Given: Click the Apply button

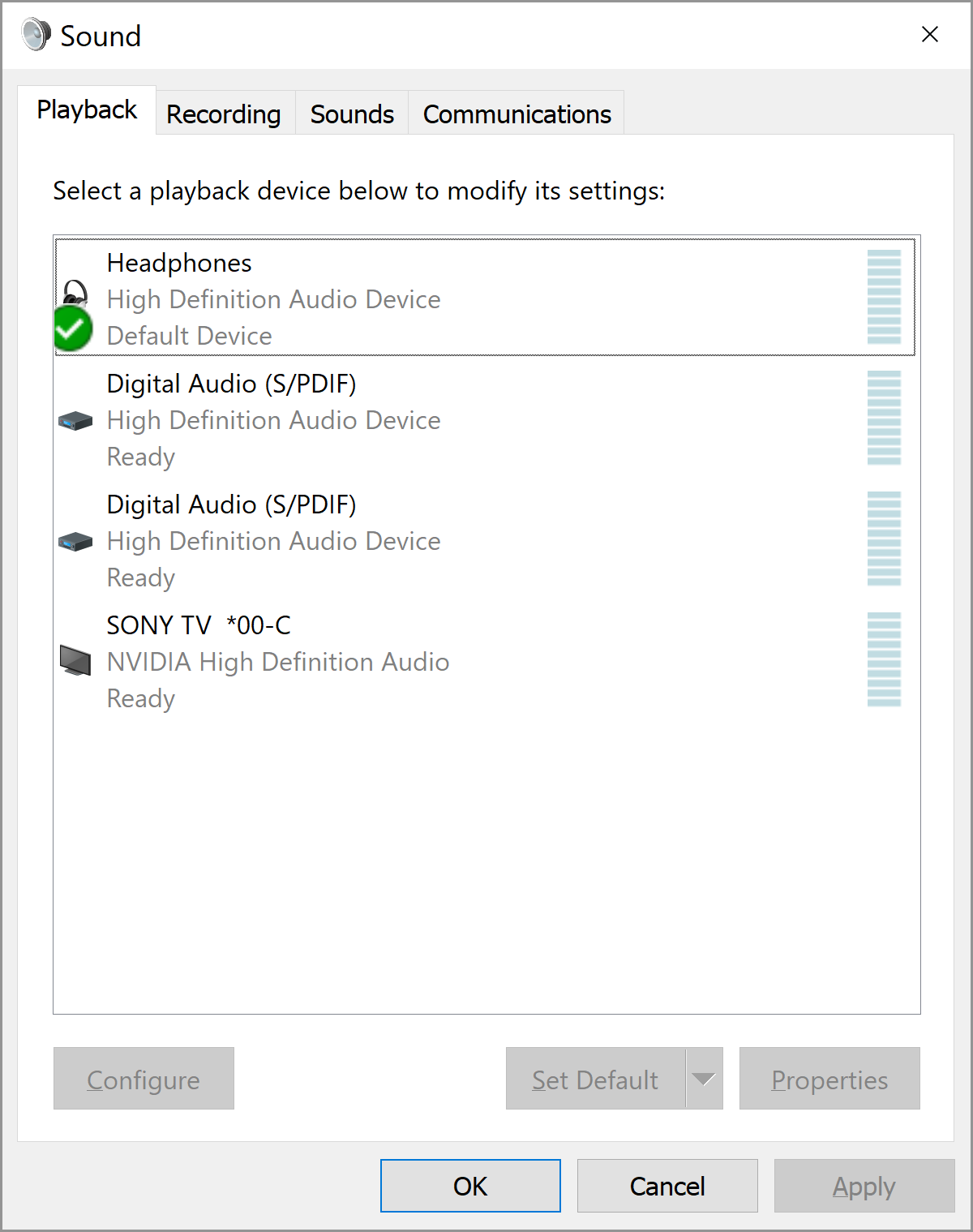Looking at the screenshot, I should (x=862, y=1186).
